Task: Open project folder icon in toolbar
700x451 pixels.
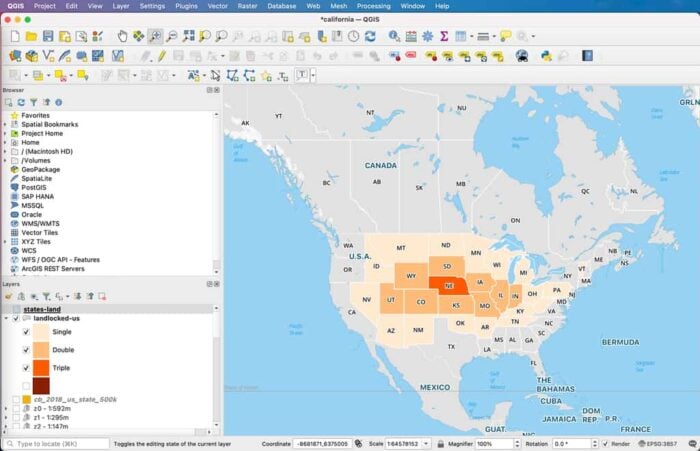Action: coord(31,36)
